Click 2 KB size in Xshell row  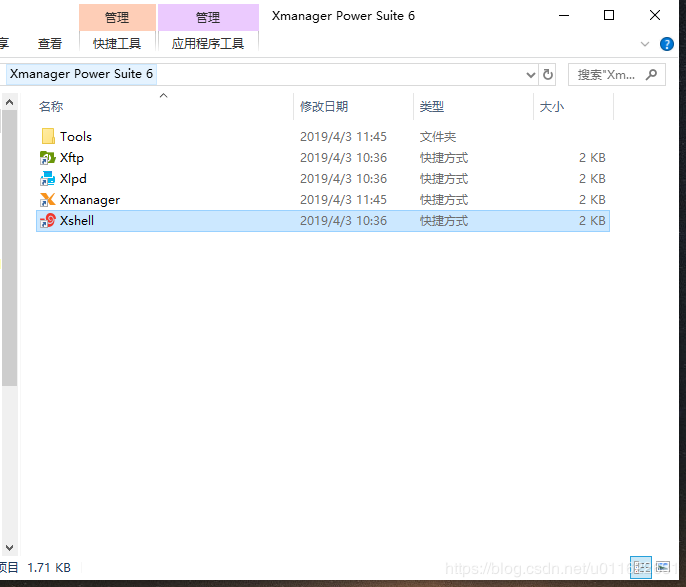592,221
